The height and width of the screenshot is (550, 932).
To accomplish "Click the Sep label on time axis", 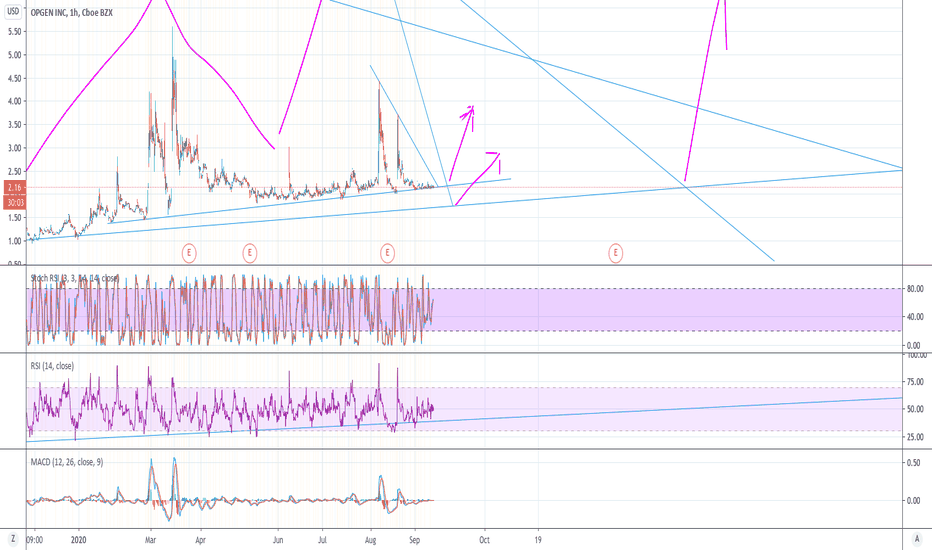I will 414,540.
